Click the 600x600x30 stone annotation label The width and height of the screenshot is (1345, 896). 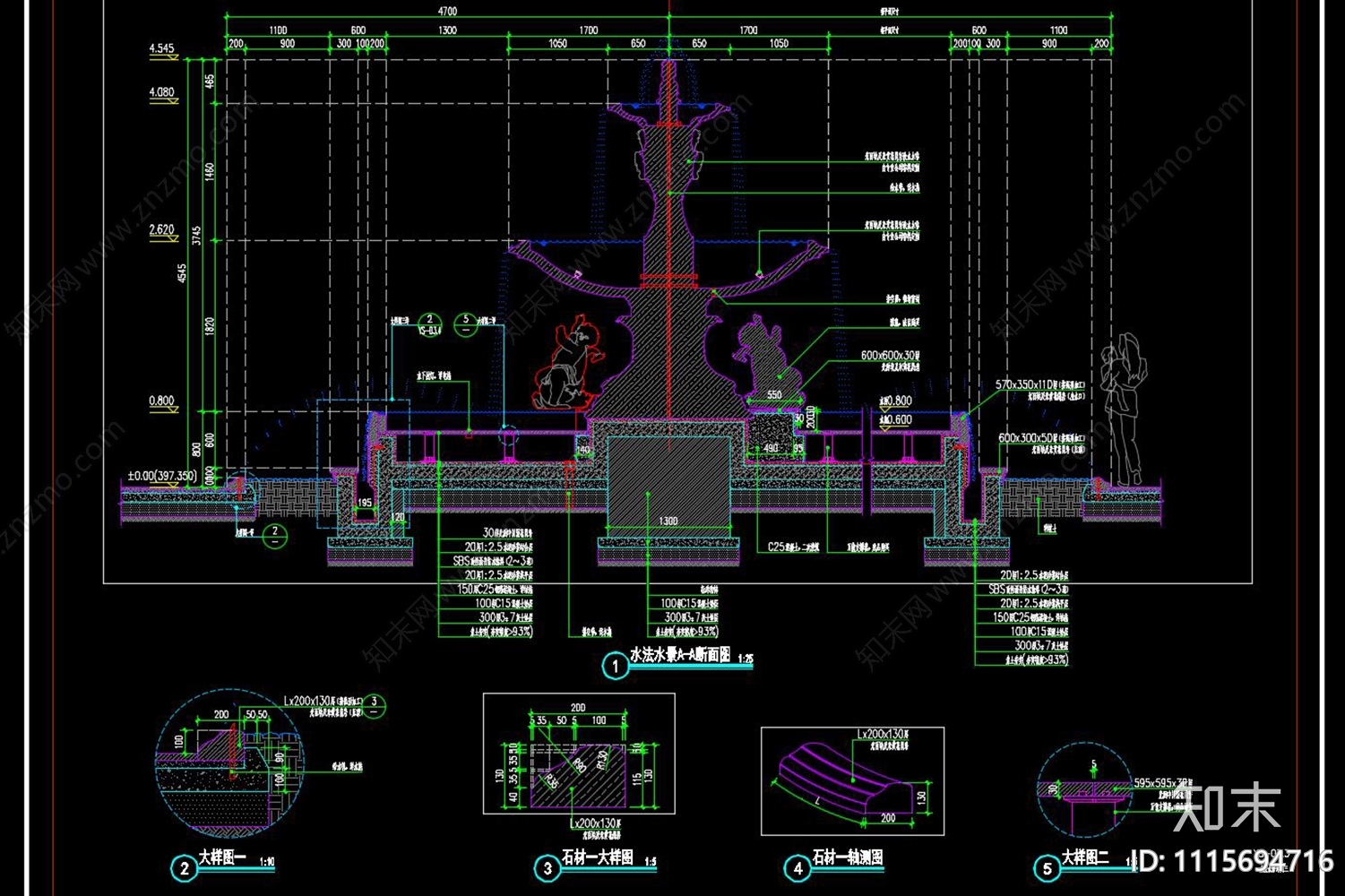[x=890, y=356]
